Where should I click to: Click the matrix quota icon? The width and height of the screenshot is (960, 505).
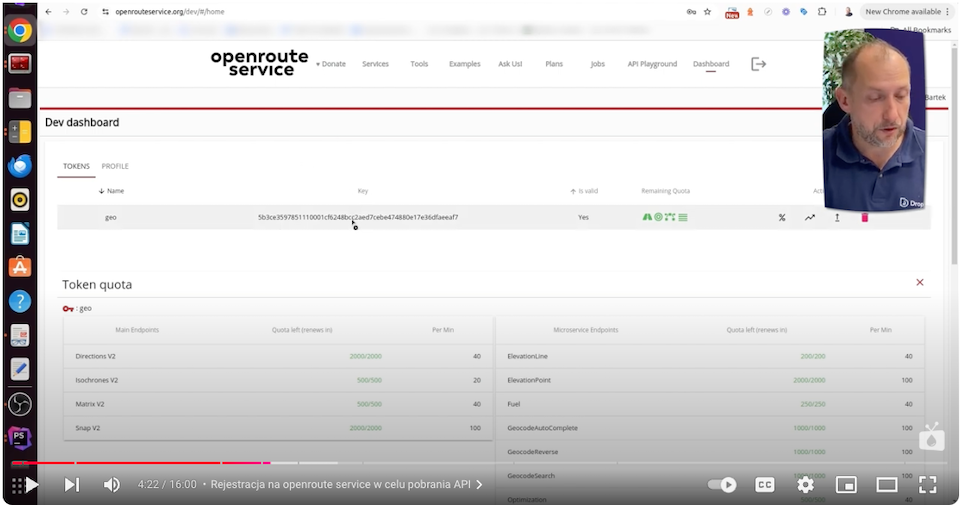point(670,217)
